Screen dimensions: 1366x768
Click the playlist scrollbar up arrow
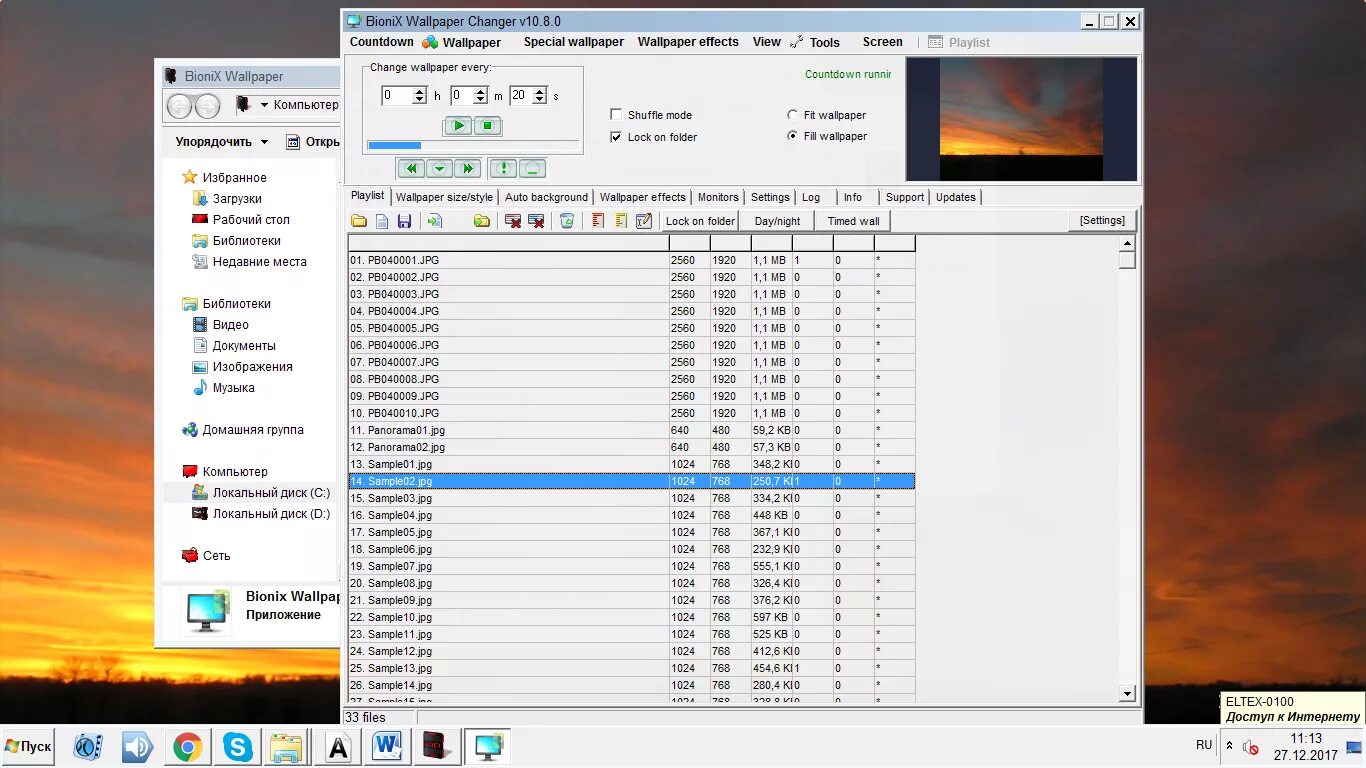click(x=1127, y=244)
